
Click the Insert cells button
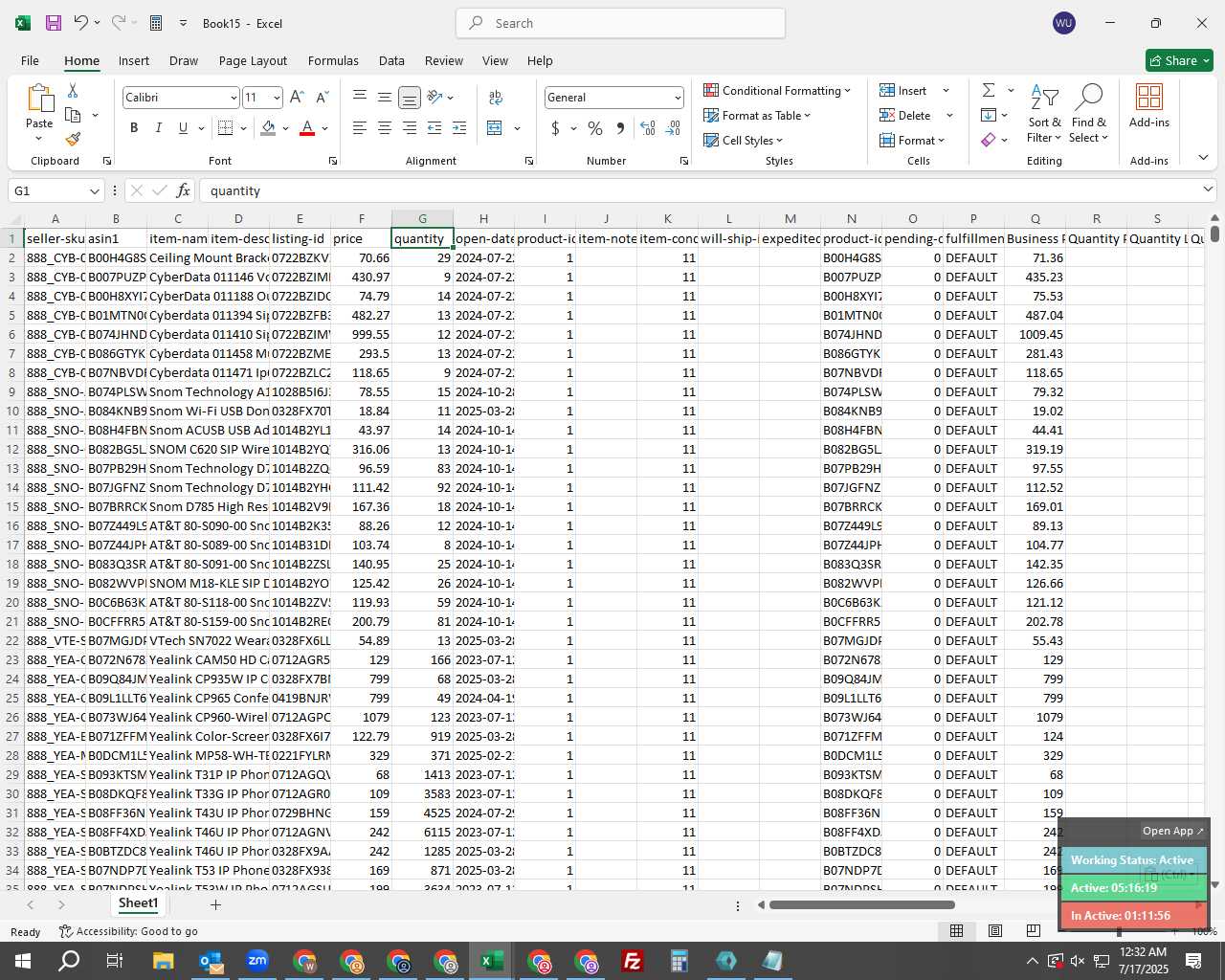coord(903,90)
